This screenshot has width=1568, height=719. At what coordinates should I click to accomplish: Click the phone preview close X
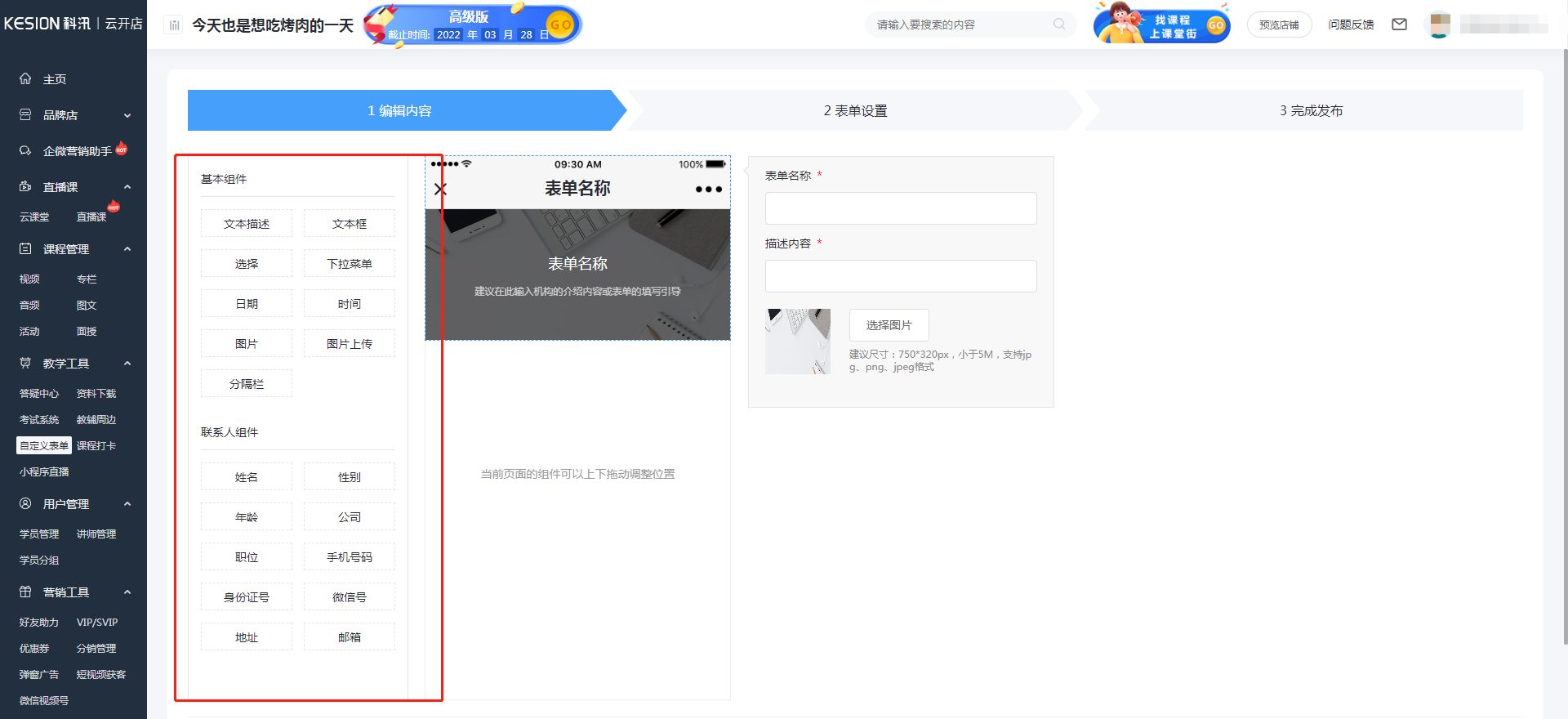coord(440,190)
